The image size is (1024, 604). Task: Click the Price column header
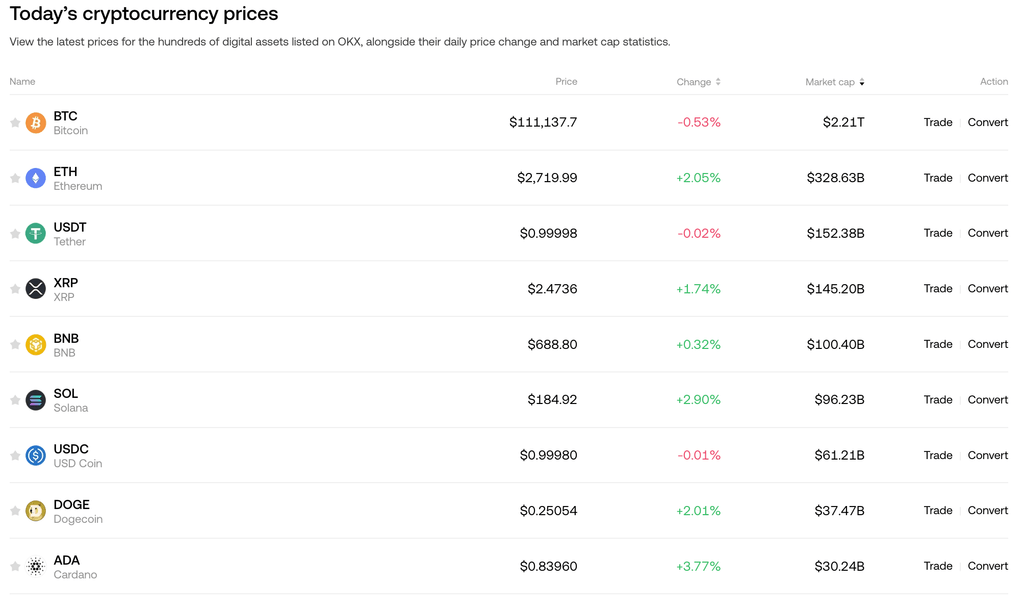point(566,82)
